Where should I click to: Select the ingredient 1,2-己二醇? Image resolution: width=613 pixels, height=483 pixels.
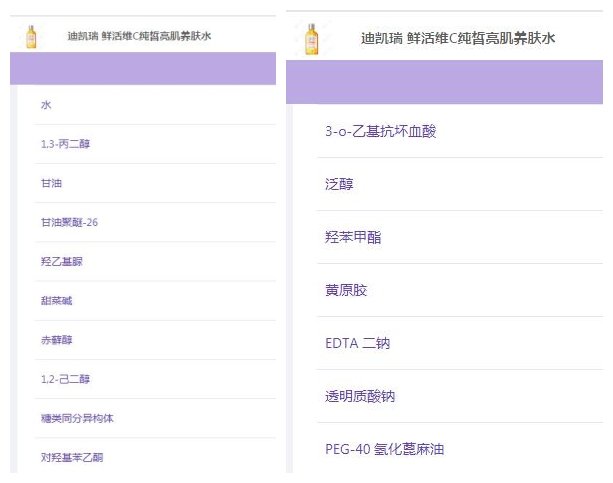65,379
